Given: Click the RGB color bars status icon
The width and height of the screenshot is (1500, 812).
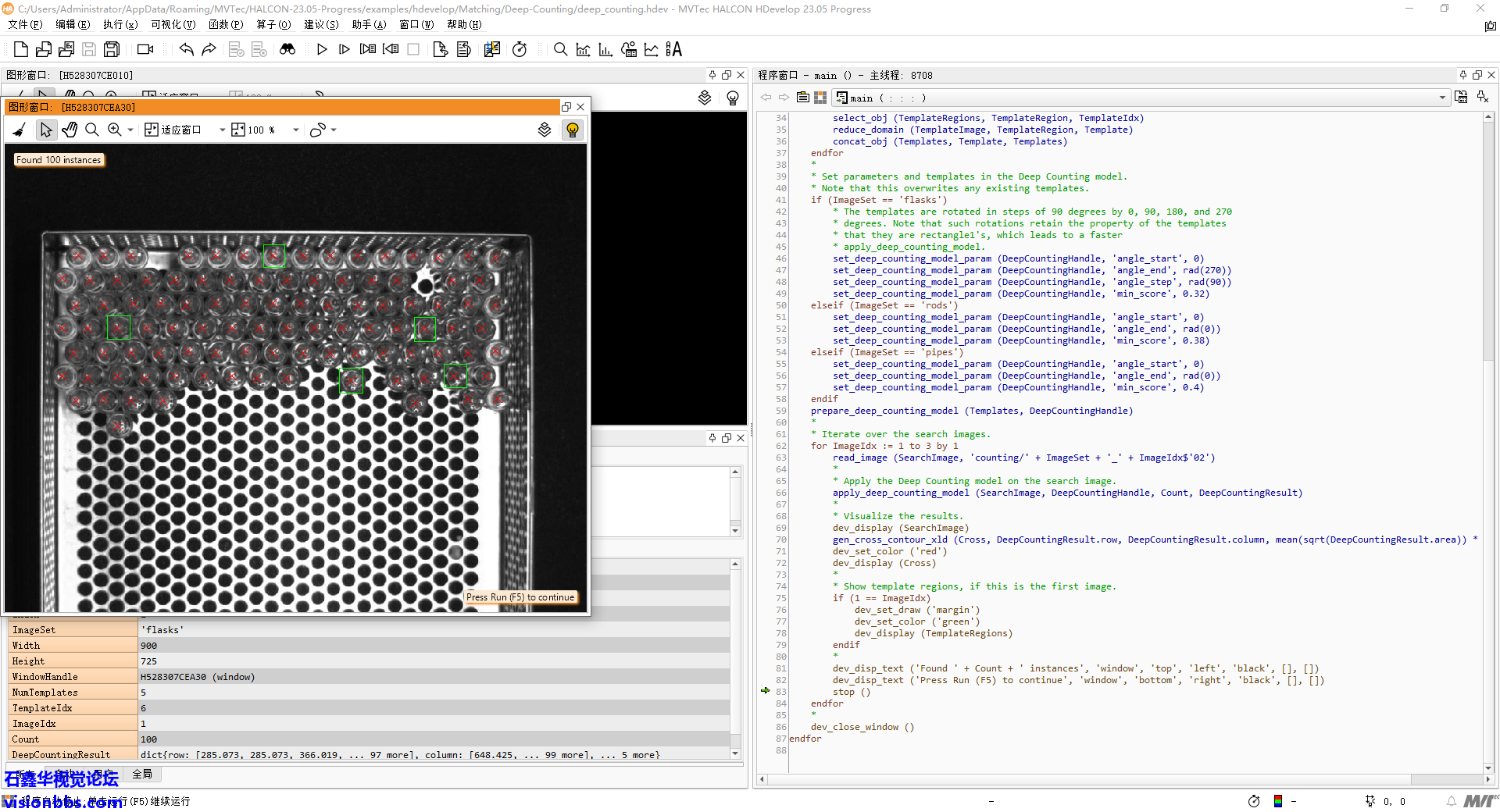Looking at the screenshot, I should [x=1278, y=801].
